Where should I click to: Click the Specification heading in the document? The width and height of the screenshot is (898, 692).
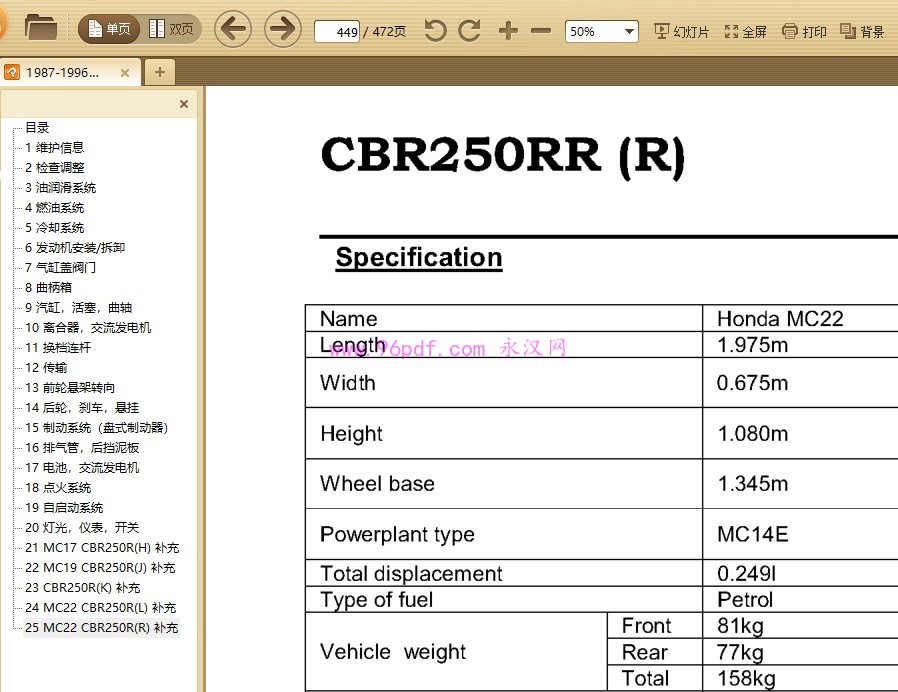click(x=419, y=257)
